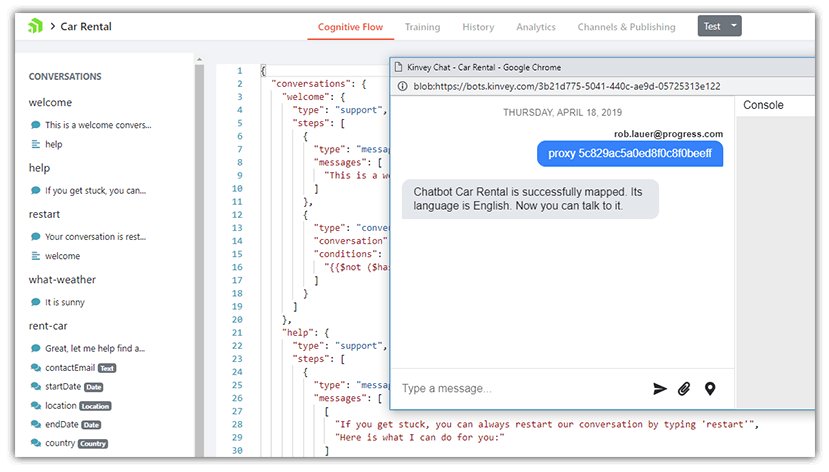Viewport: 829px width, 472px height.
Task: Click the Test button
Action: (x=712, y=26)
